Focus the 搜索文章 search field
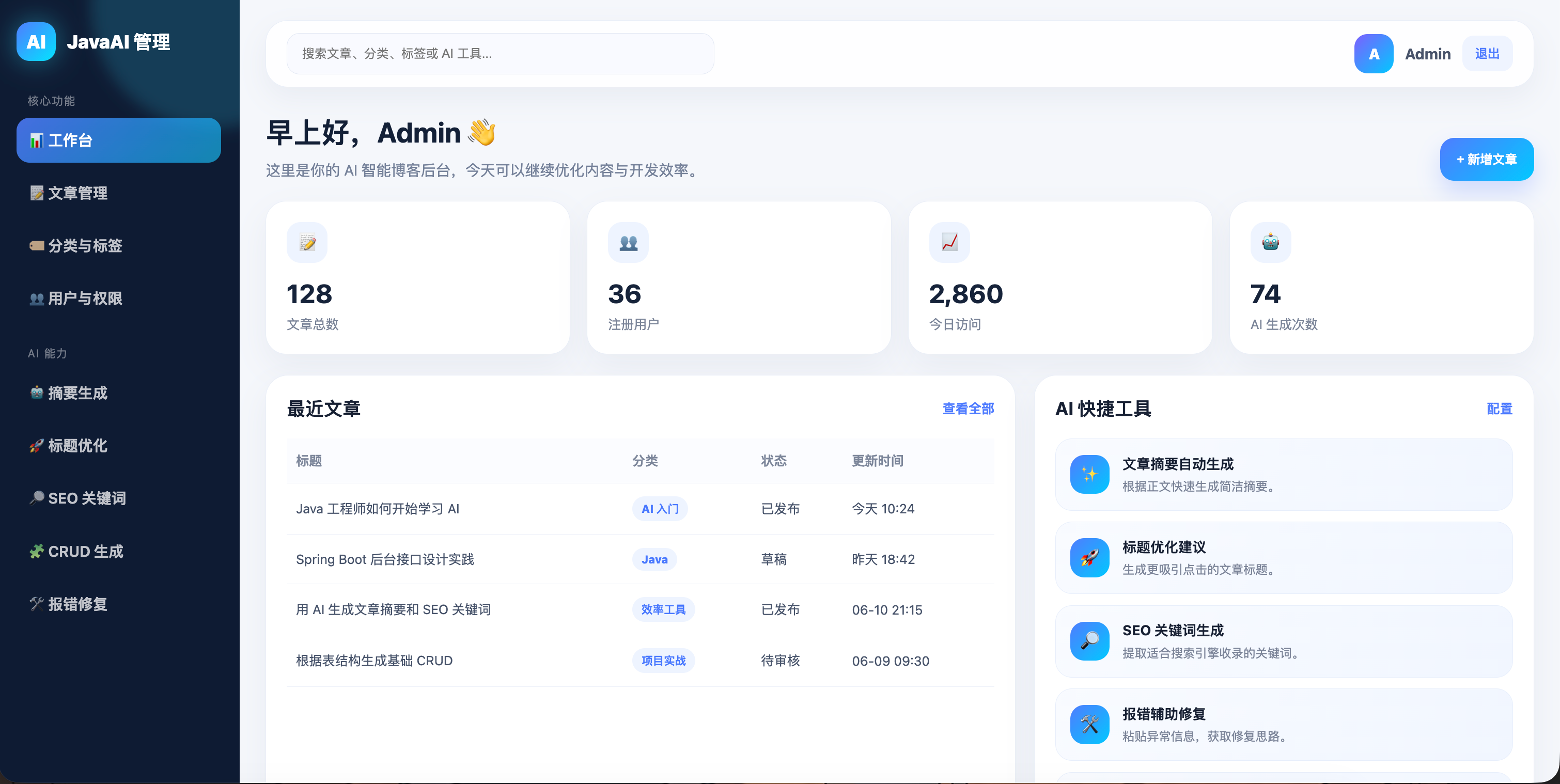Viewport: 1560px width, 784px height. click(500, 54)
